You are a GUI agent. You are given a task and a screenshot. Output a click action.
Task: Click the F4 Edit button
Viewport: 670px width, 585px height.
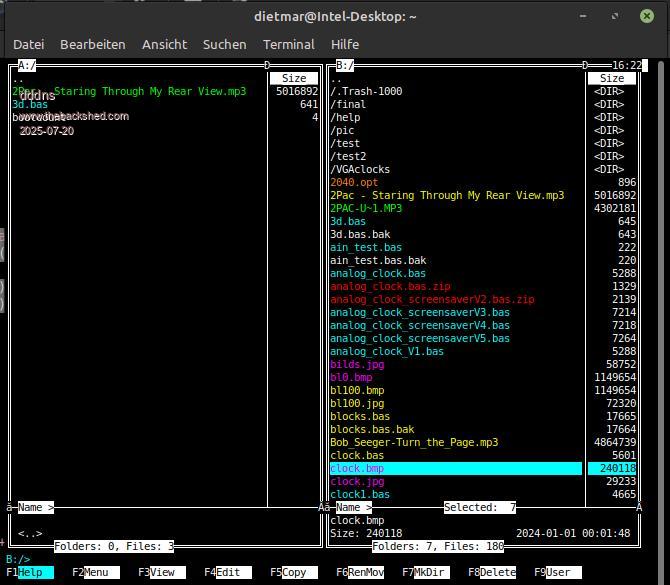(x=228, y=573)
